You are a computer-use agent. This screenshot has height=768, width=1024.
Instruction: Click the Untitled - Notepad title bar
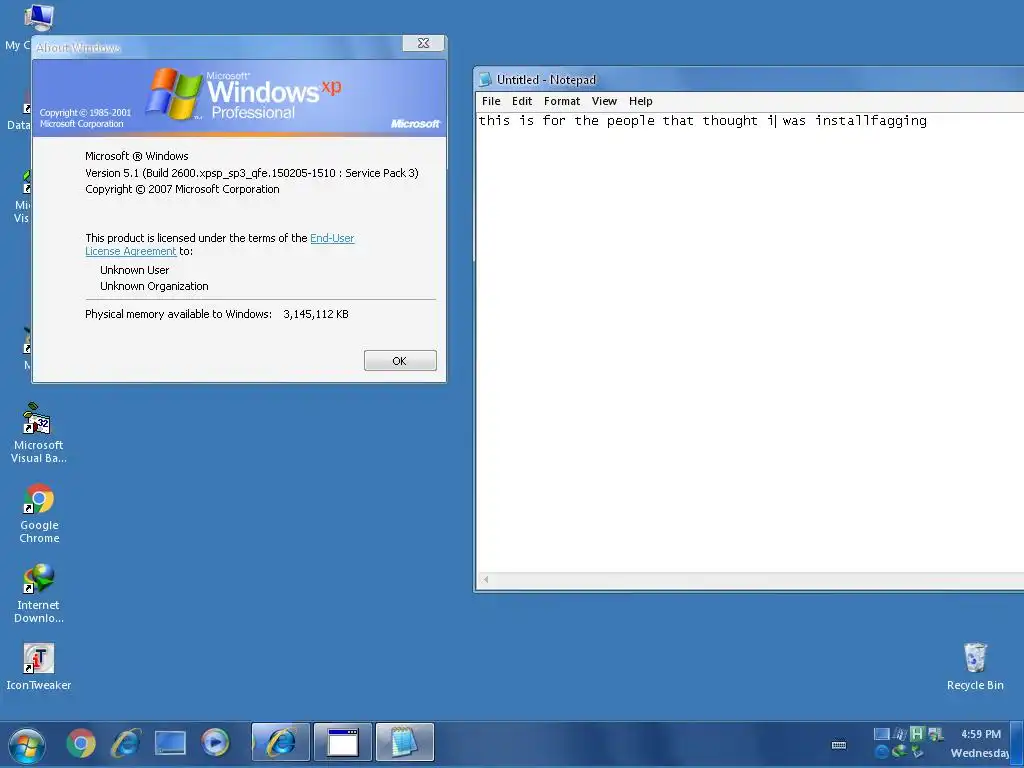(x=748, y=80)
